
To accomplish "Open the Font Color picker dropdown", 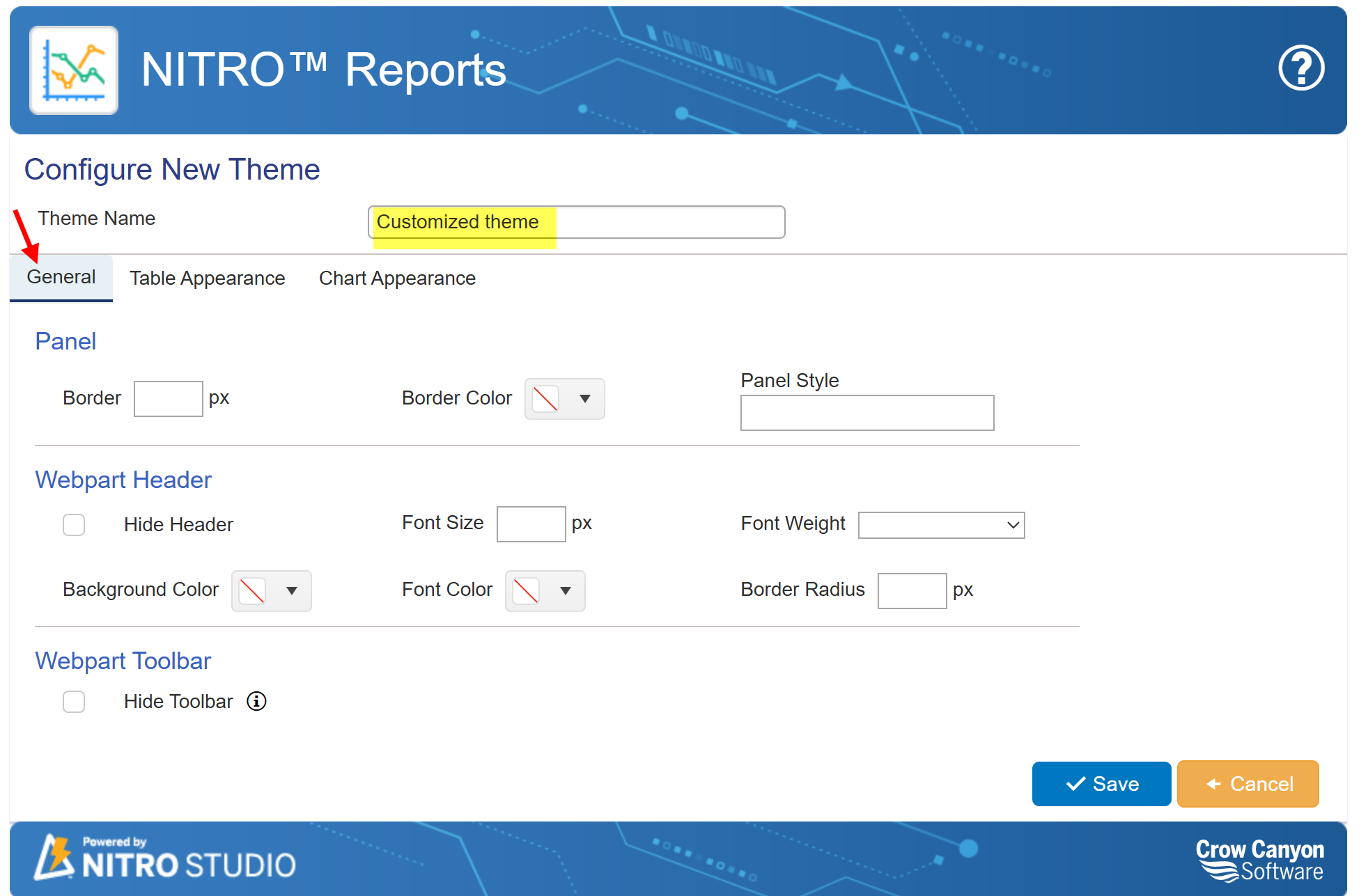I will [x=565, y=590].
